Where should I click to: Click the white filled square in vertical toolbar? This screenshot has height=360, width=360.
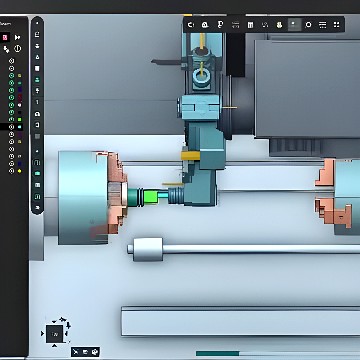click(x=37, y=68)
